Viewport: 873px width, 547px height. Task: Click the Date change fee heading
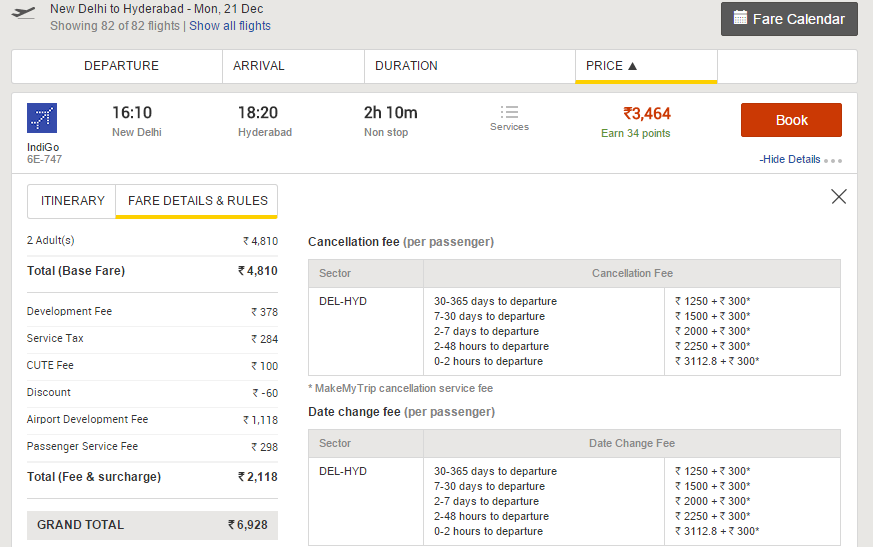point(401,412)
